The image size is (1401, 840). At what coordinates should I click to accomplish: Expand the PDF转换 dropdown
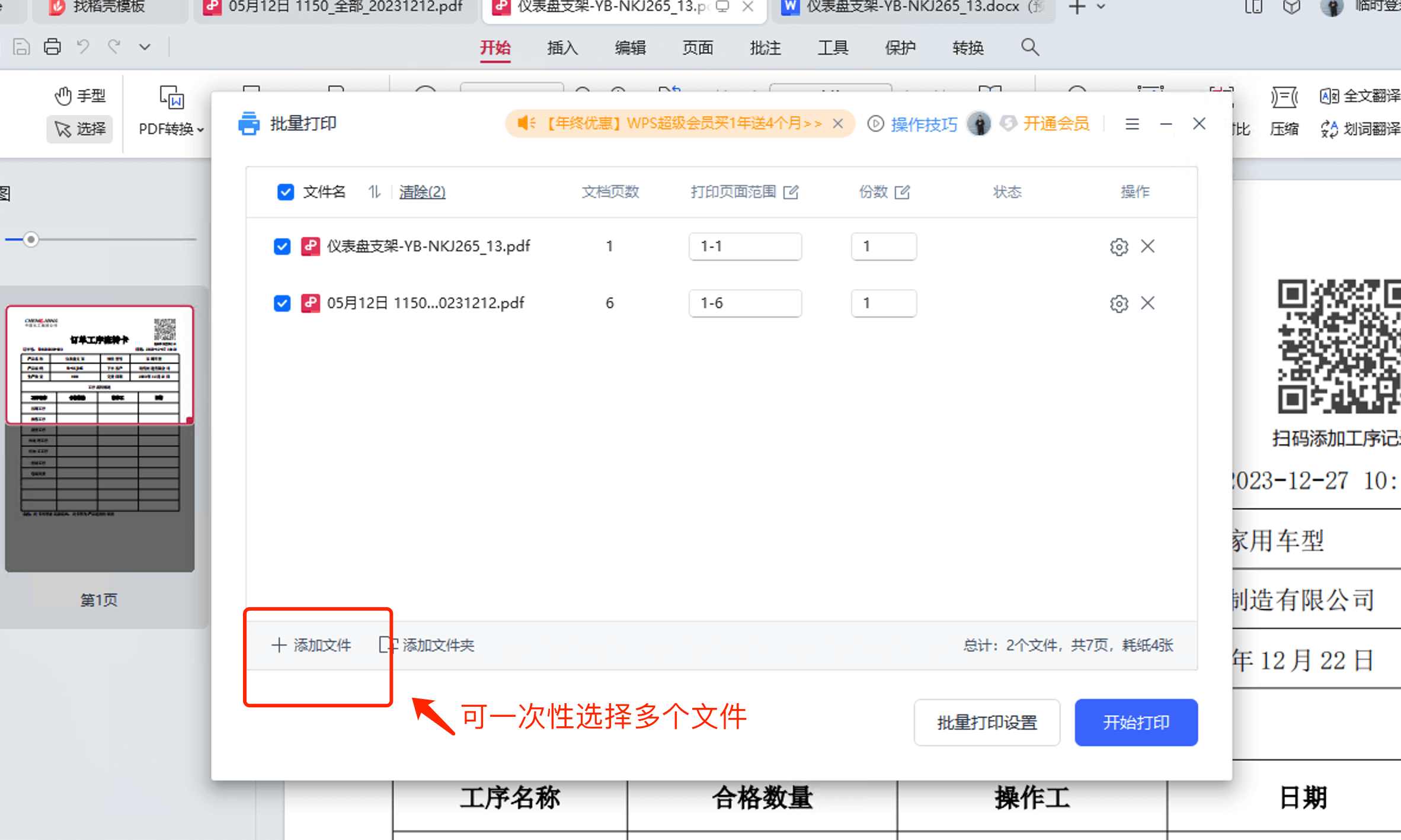[200, 129]
